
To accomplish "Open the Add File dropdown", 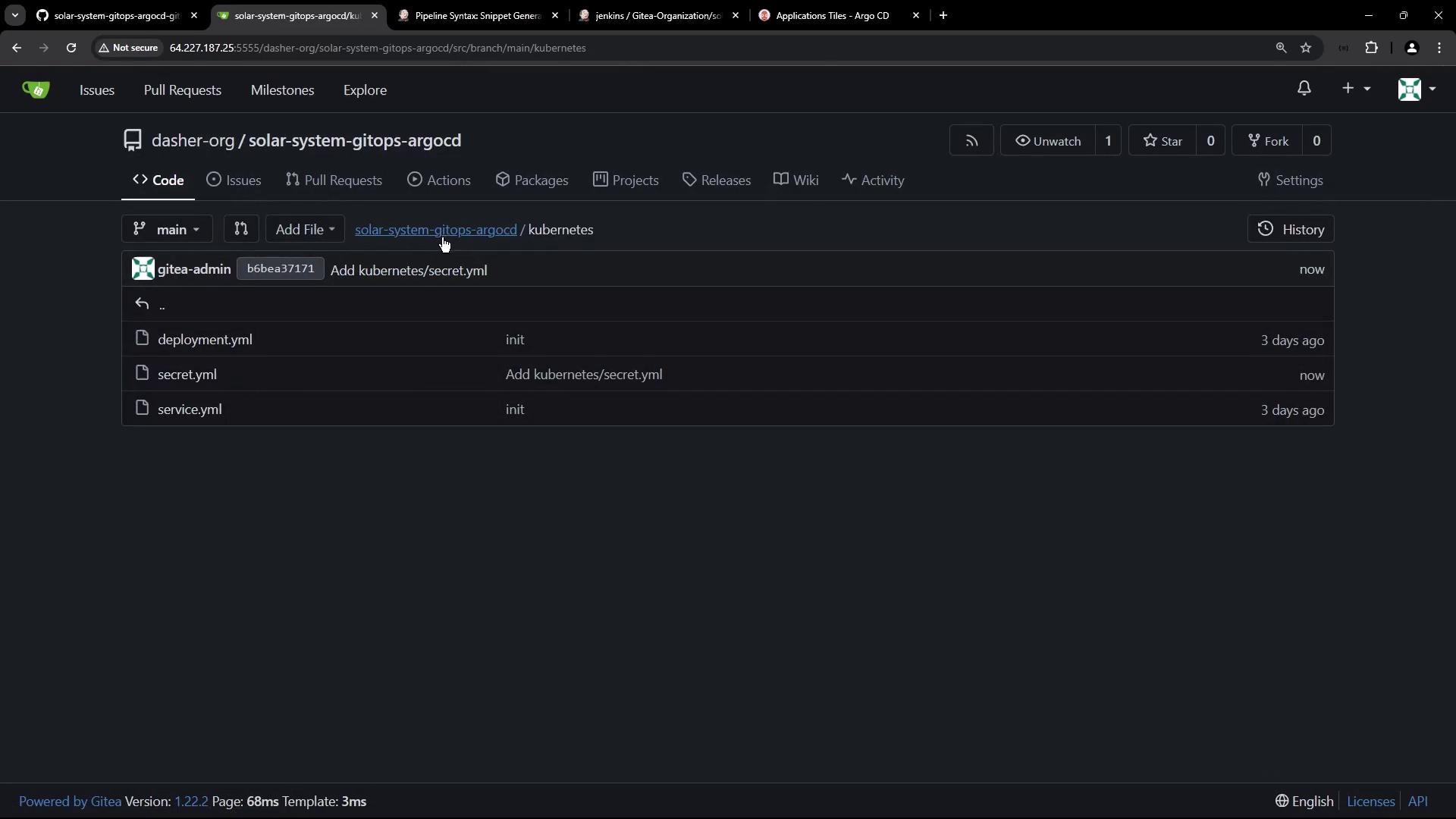I will [x=305, y=229].
